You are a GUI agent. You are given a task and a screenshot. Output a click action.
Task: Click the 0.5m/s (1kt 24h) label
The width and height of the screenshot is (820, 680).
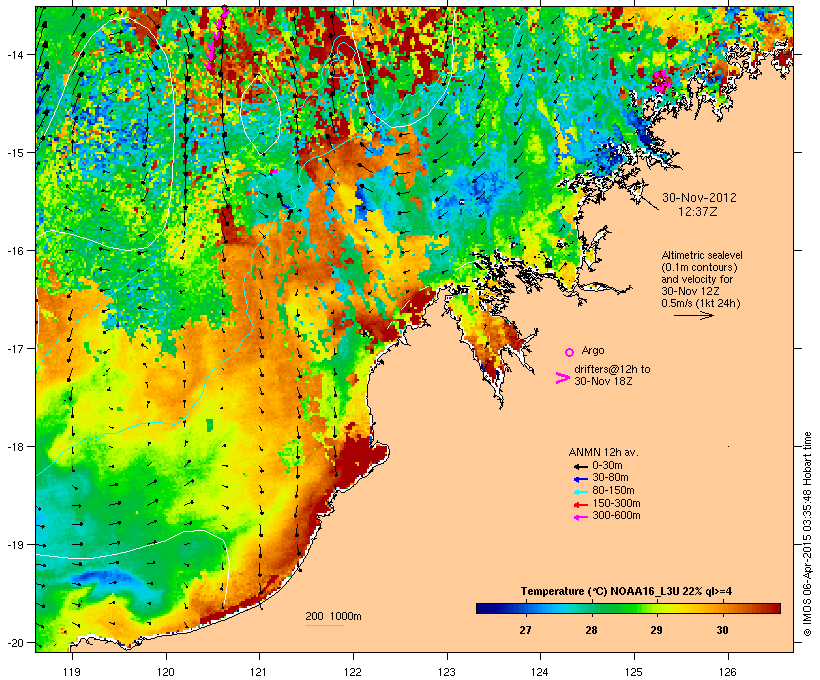701,303
